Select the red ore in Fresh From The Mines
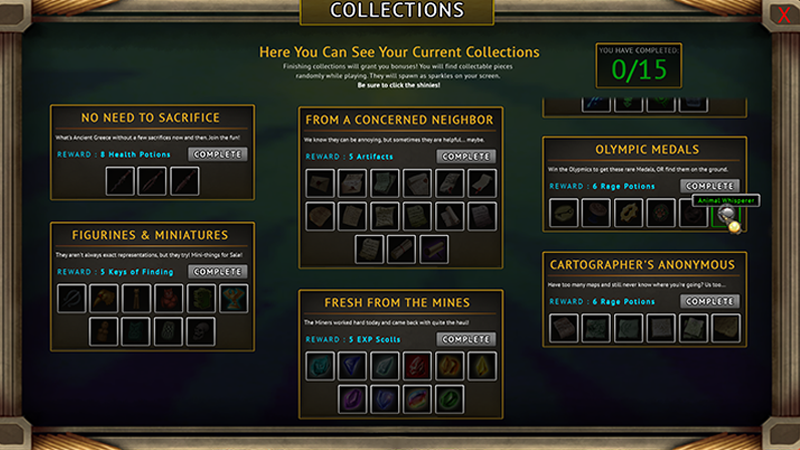Image resolution: width=800 pixels, height=450 pixels. click(x=417, y=366)
